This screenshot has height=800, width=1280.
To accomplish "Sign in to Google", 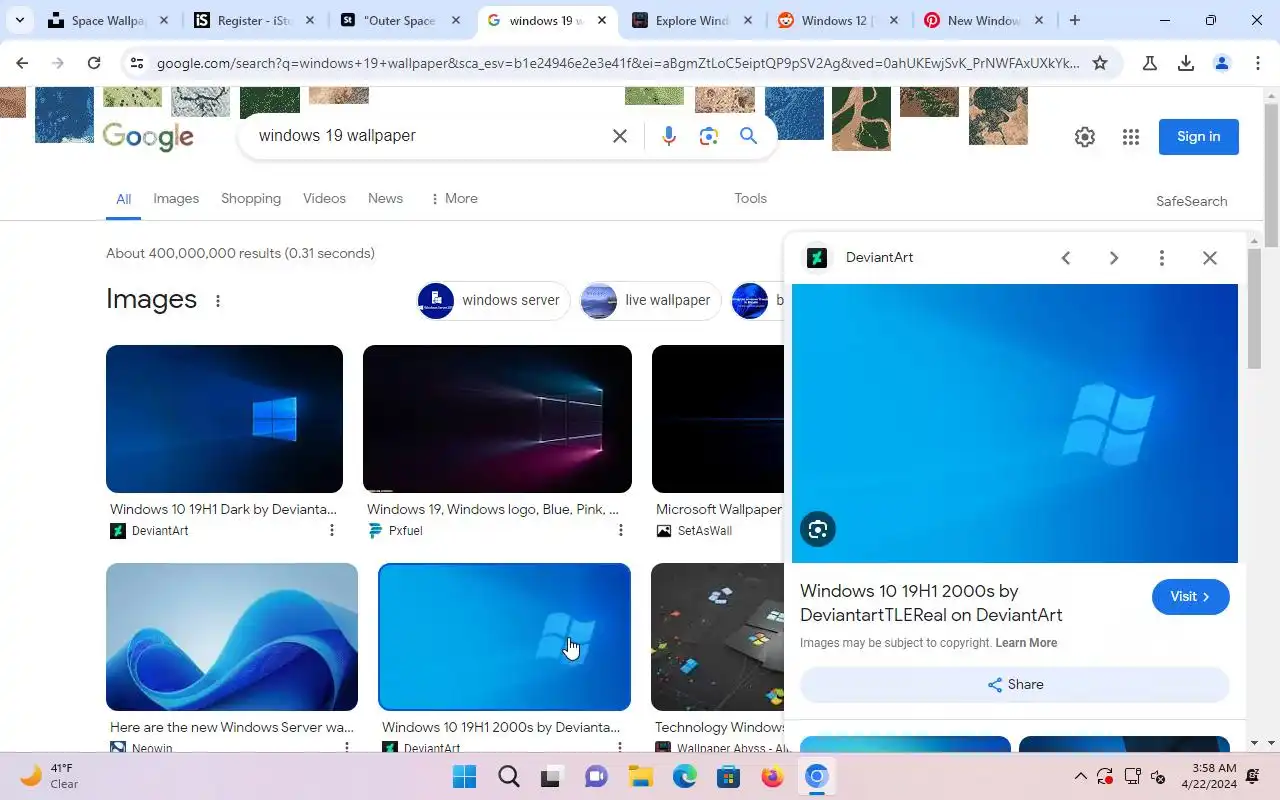I will [x=1198, y=137].
